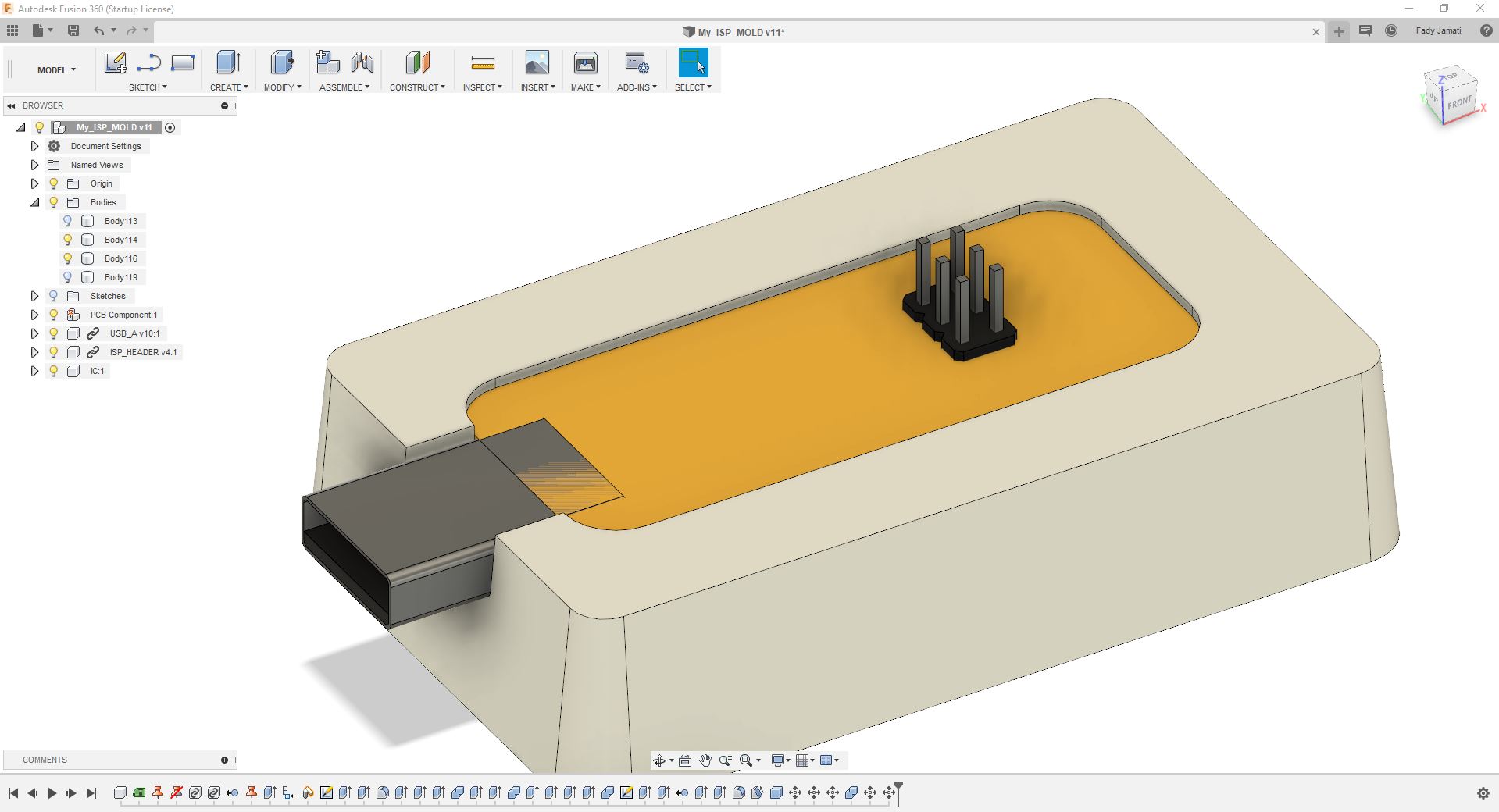
Task: Undo the last action
Action: pos(99,30)
